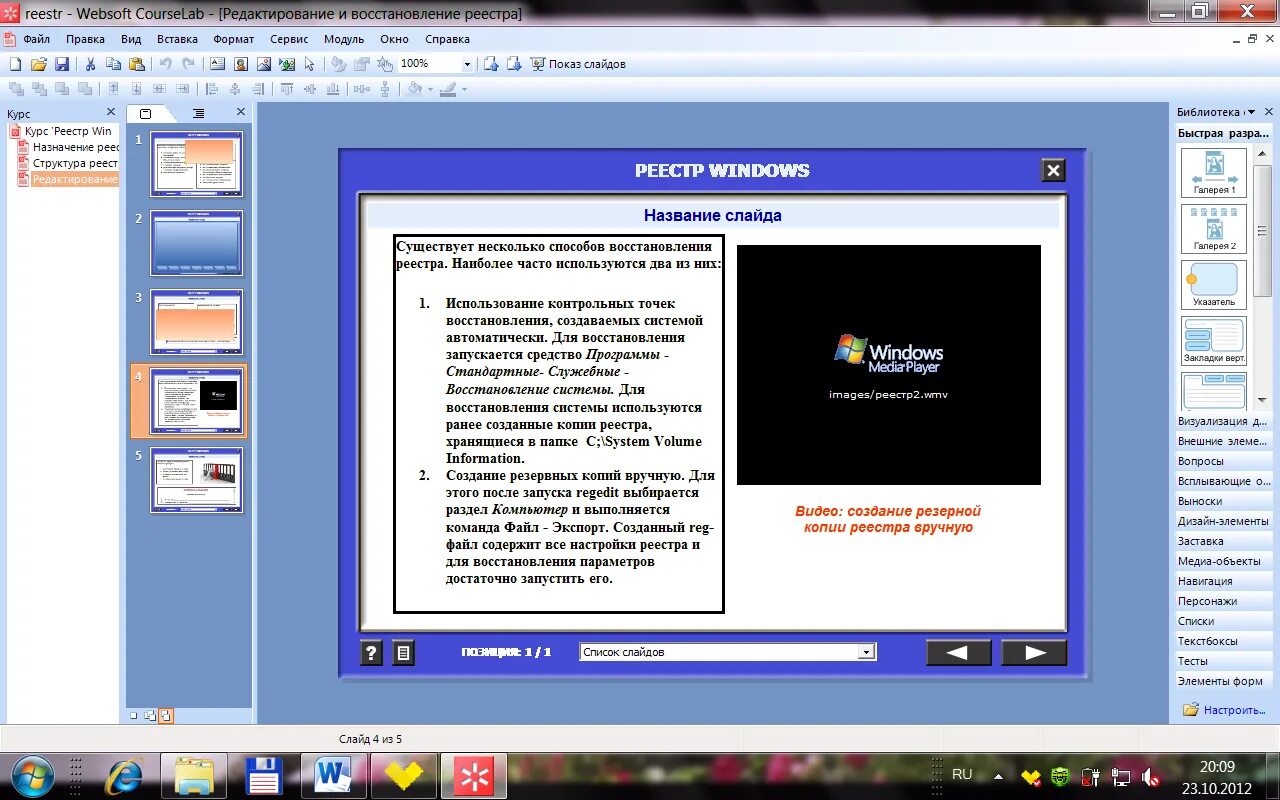
Task: Click the slide's forward arrow button
Action: (1034, 653)
